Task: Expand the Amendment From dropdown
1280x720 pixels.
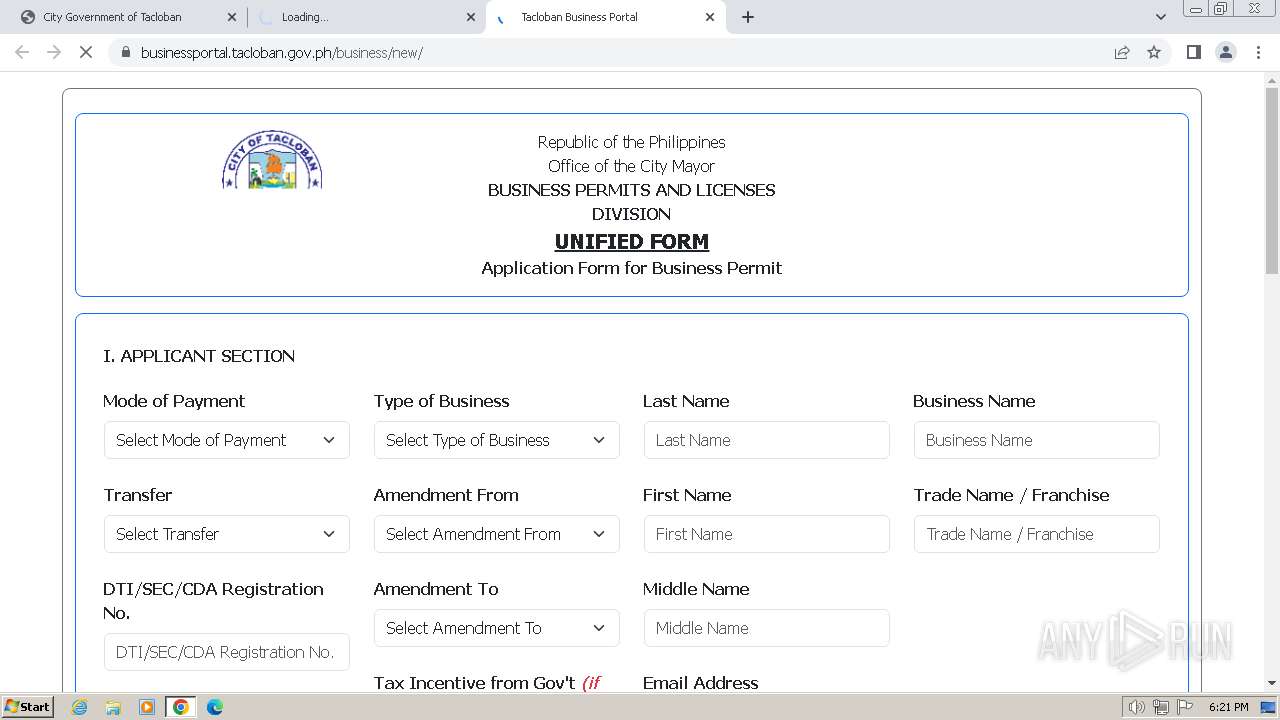Action: (497, 534)
